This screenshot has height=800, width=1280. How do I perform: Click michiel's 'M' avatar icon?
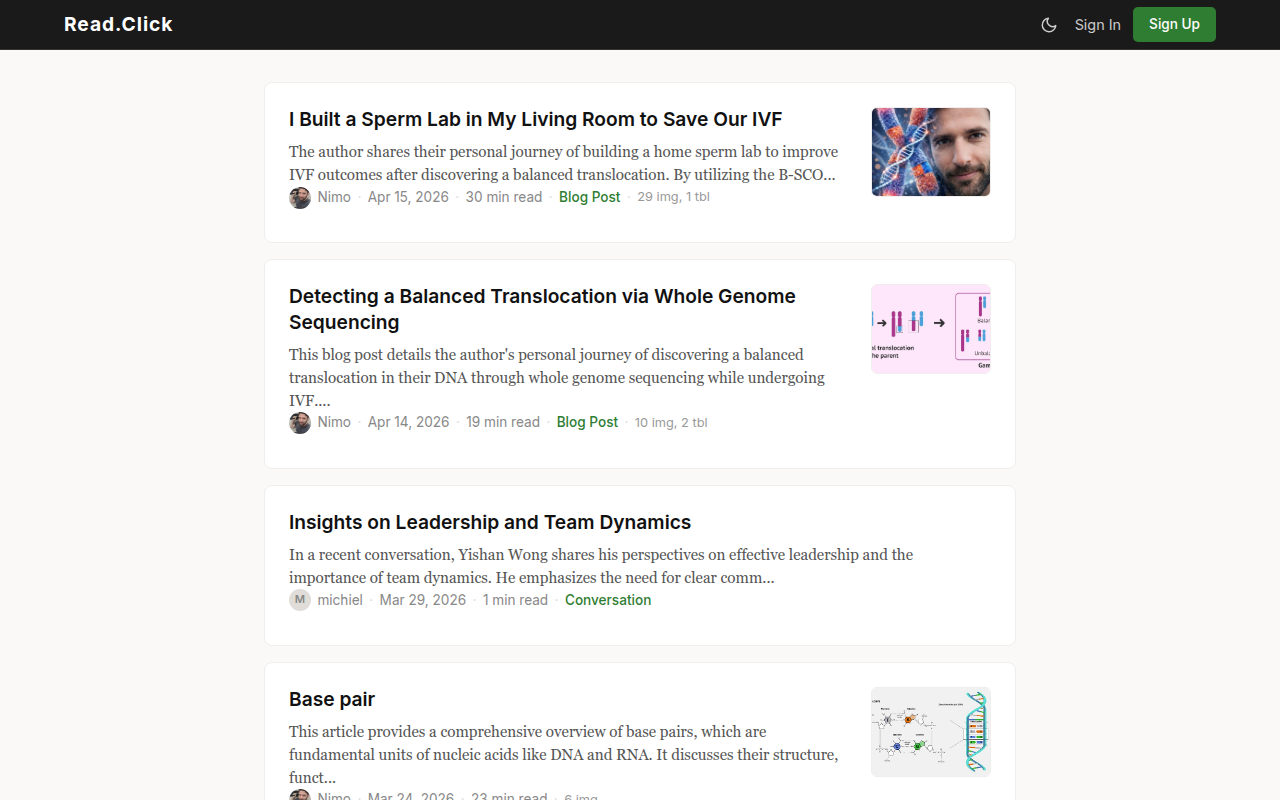[x=300, y=600]
